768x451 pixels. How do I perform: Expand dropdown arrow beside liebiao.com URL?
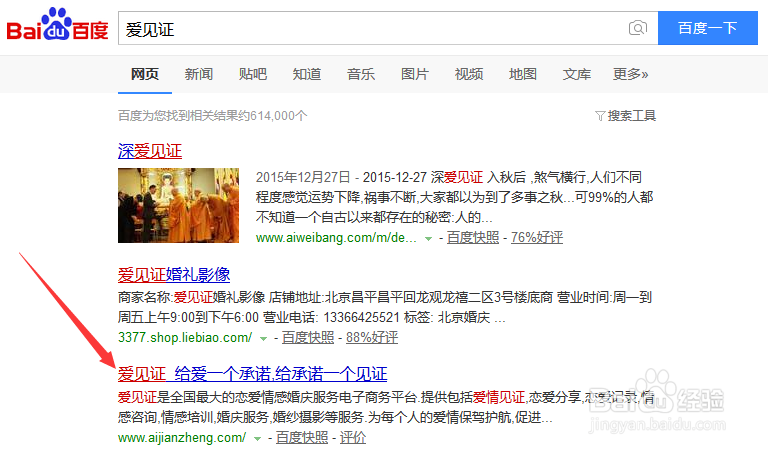click(264, 339)
